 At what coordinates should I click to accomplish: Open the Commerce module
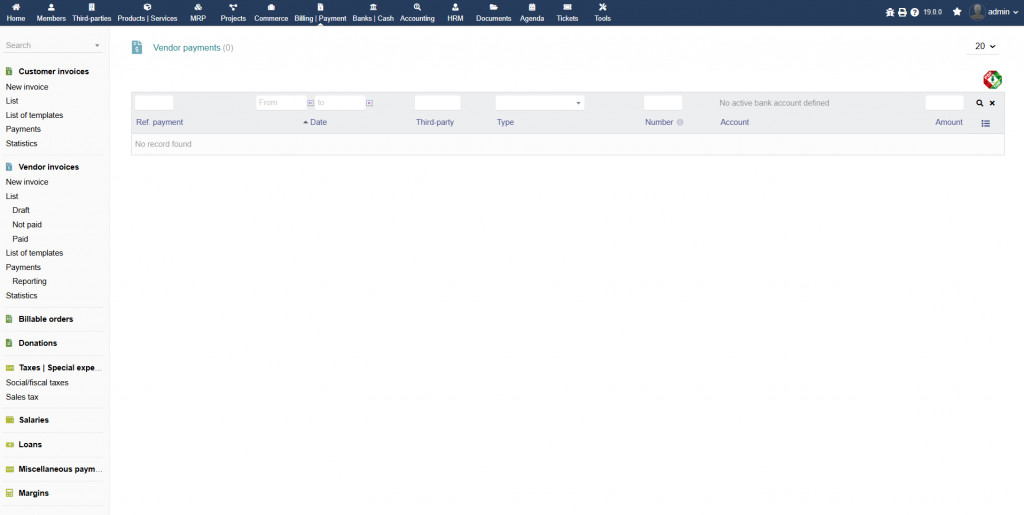[x=271, y=13]
